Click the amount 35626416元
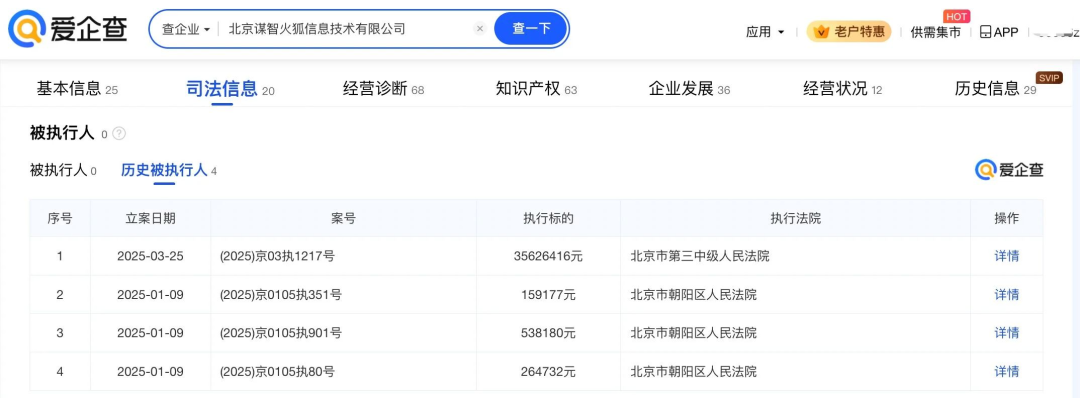The height and width of the screenshot is (398, 1080). pos(548,256)
